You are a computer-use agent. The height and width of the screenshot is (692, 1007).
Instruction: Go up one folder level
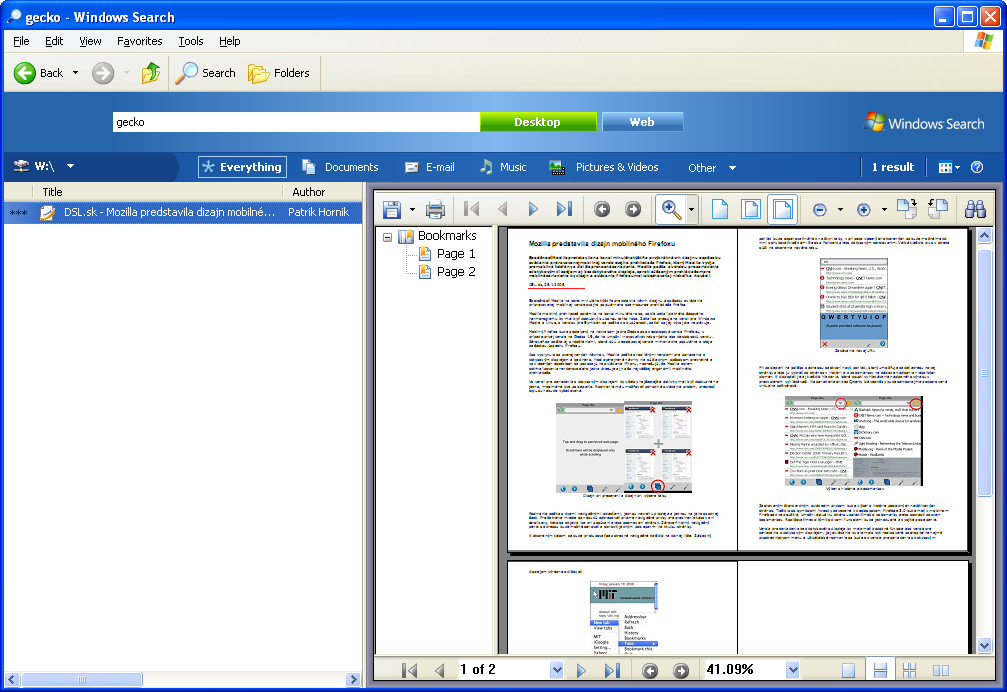click(x=151, y=73)
